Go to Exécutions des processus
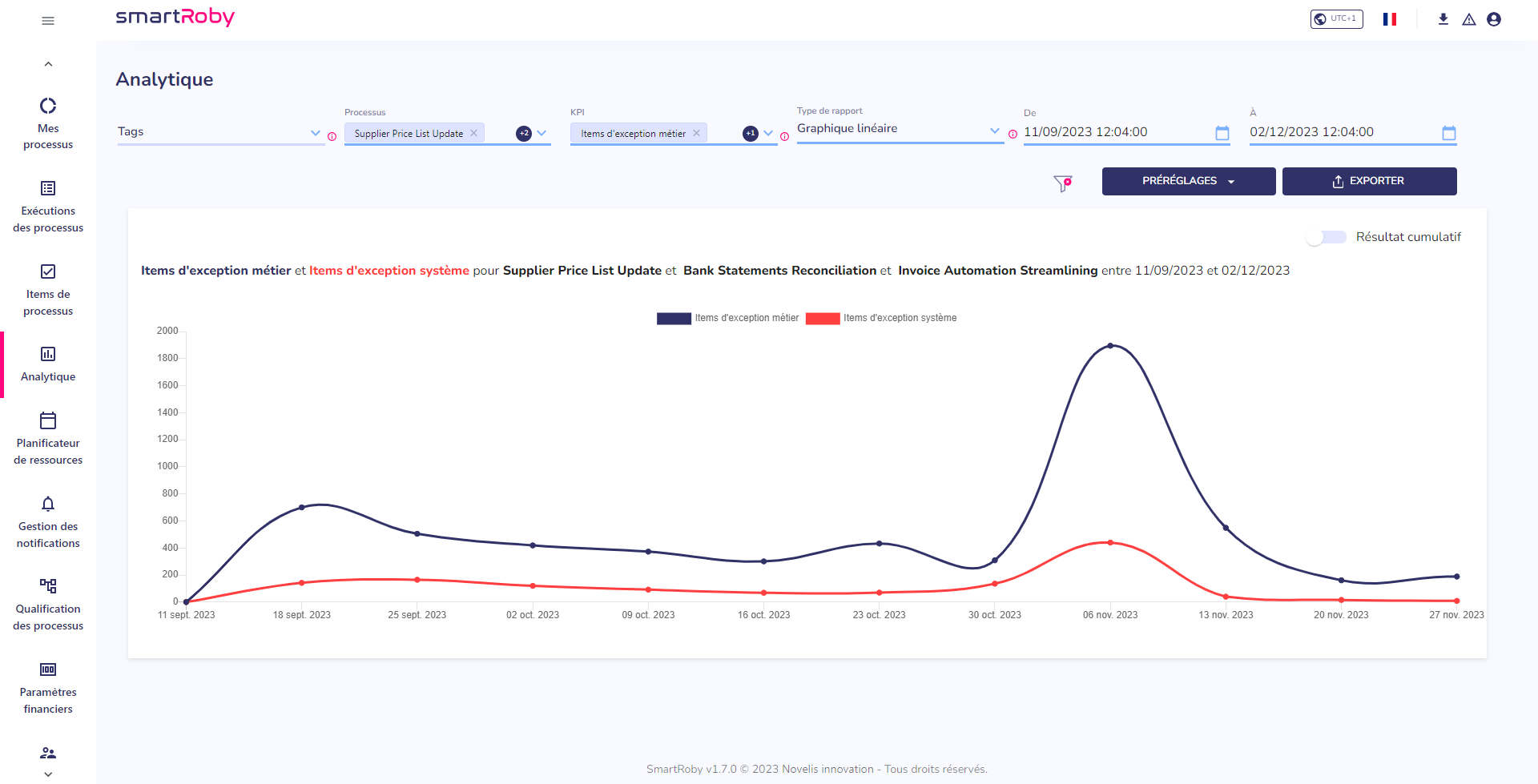Screen dimensions: 1538x784 [x=48, y=207]
